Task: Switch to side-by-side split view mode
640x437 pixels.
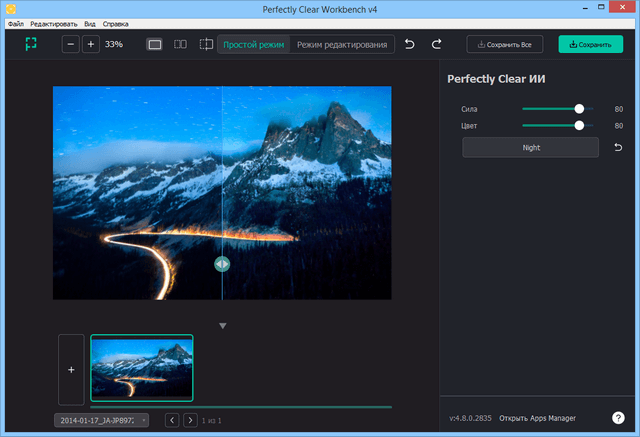Action: (x=180, y=44)
